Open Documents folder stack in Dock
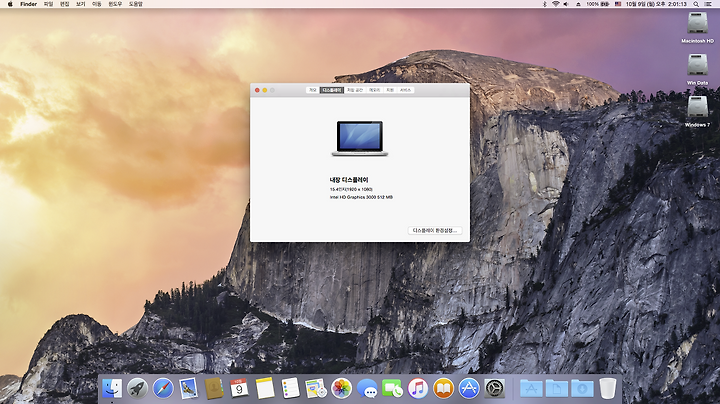Screen dimensions: 720x404 pyautogui.click(x=557, y=388)
